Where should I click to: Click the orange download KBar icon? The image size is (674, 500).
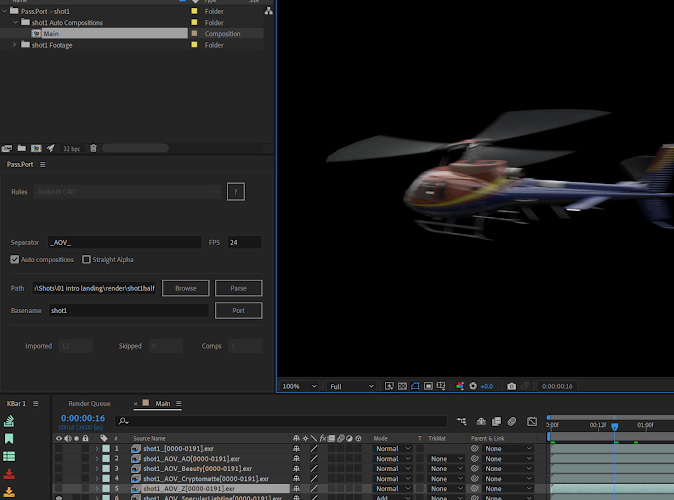coord(9,492)
